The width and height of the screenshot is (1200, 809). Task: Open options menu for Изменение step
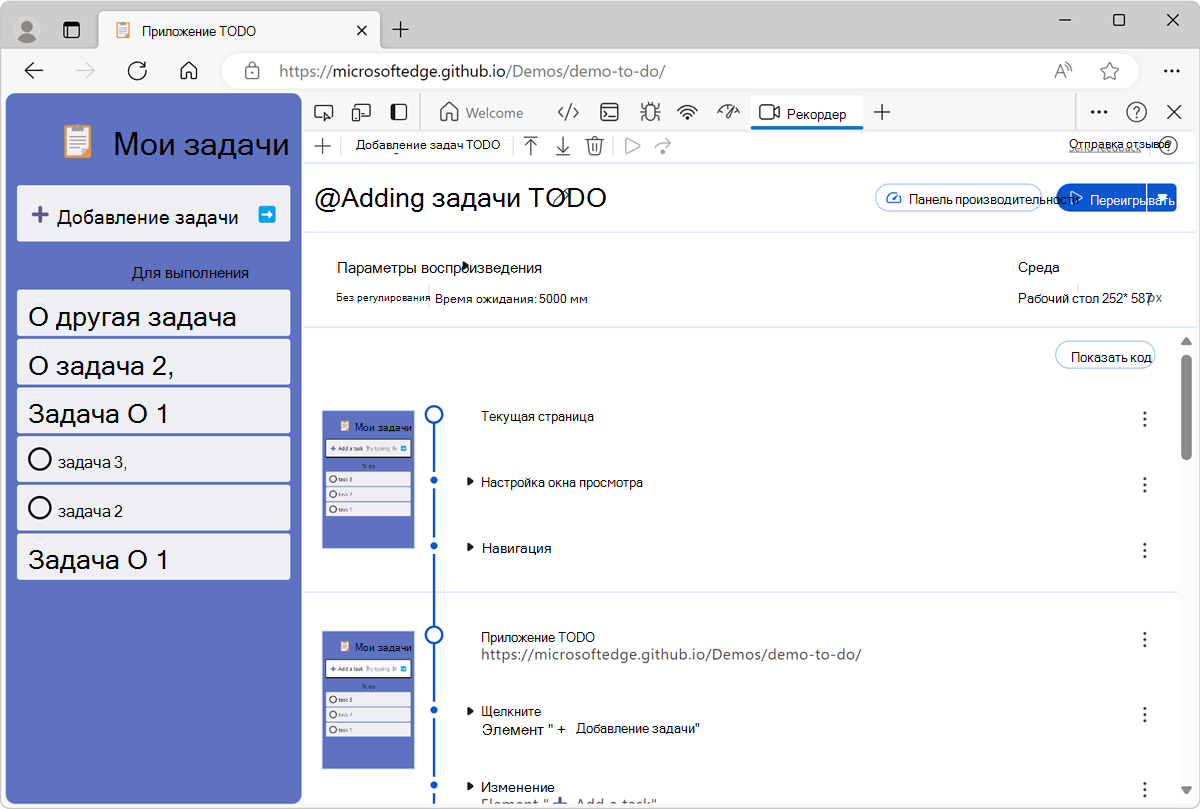coord(1145,790)
